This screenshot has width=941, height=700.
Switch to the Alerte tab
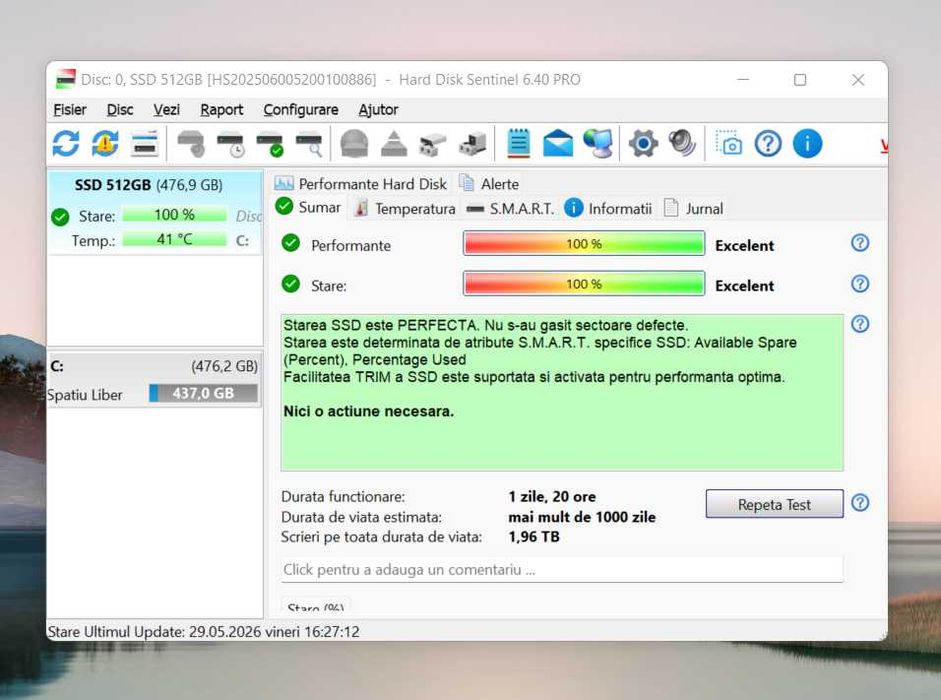pos(489,184)
